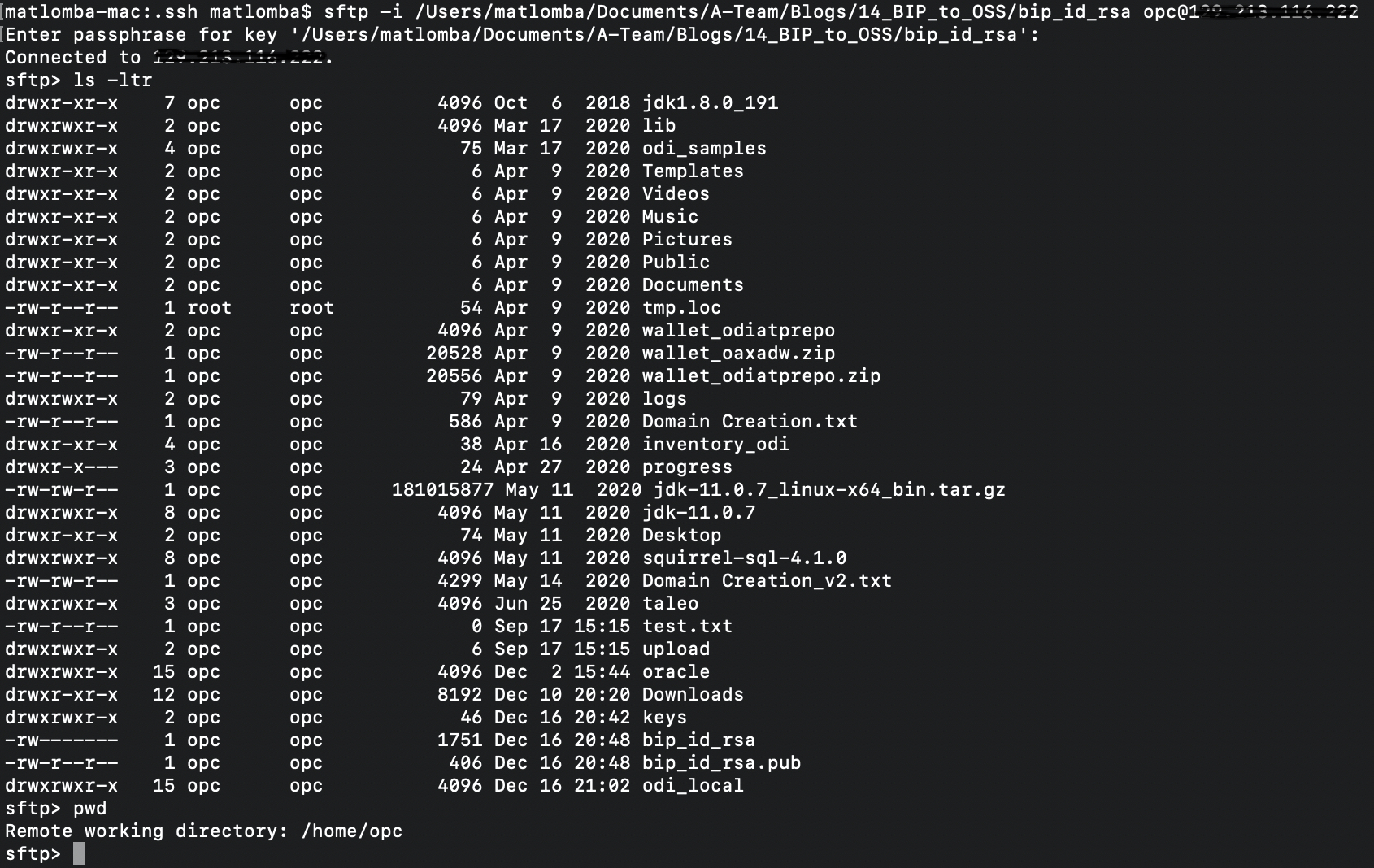Click the odi_local directory name
The image size is (1374, 868).
[x=693, y=786]
